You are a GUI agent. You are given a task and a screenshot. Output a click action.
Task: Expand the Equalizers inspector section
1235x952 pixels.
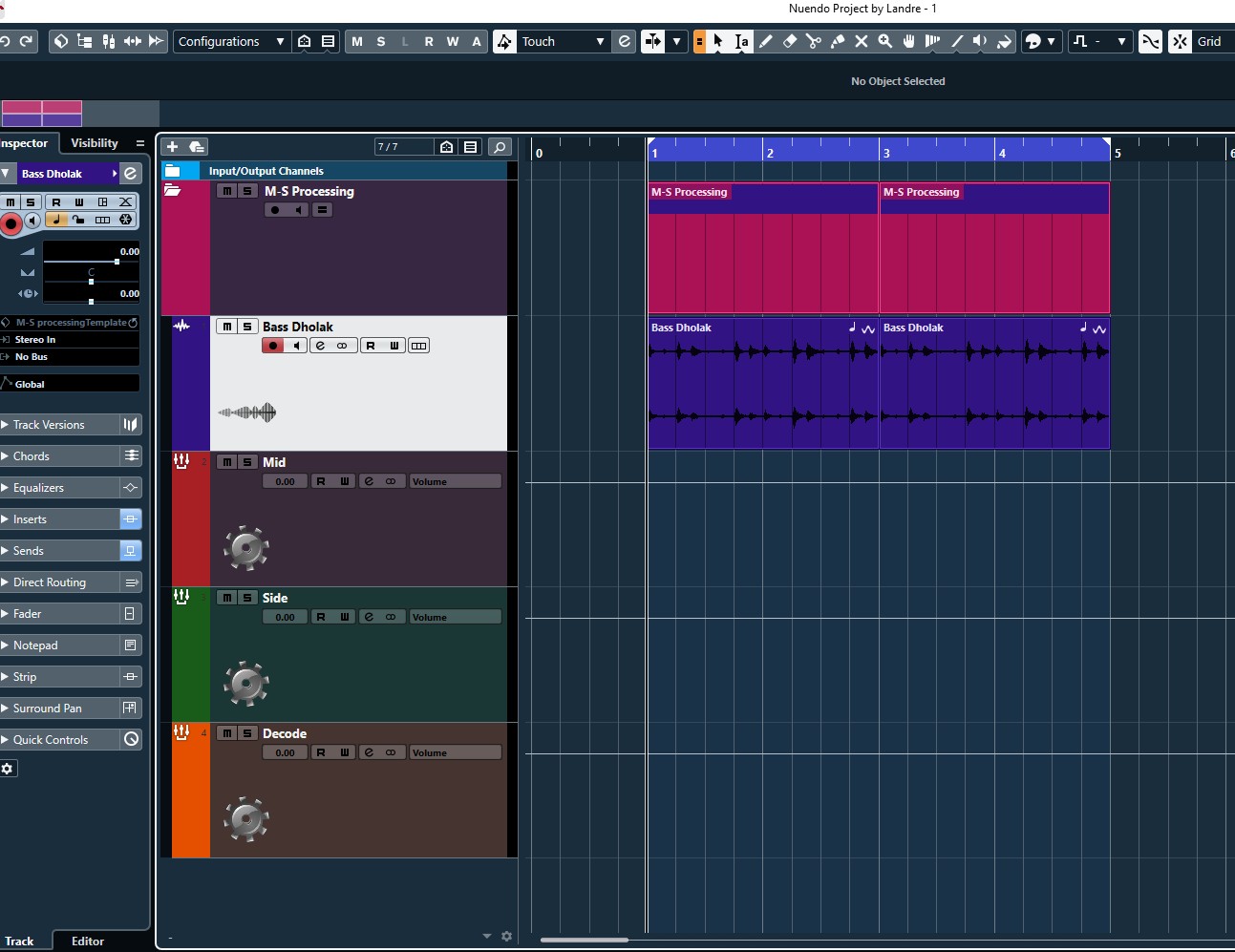click(x=38, y=488)
